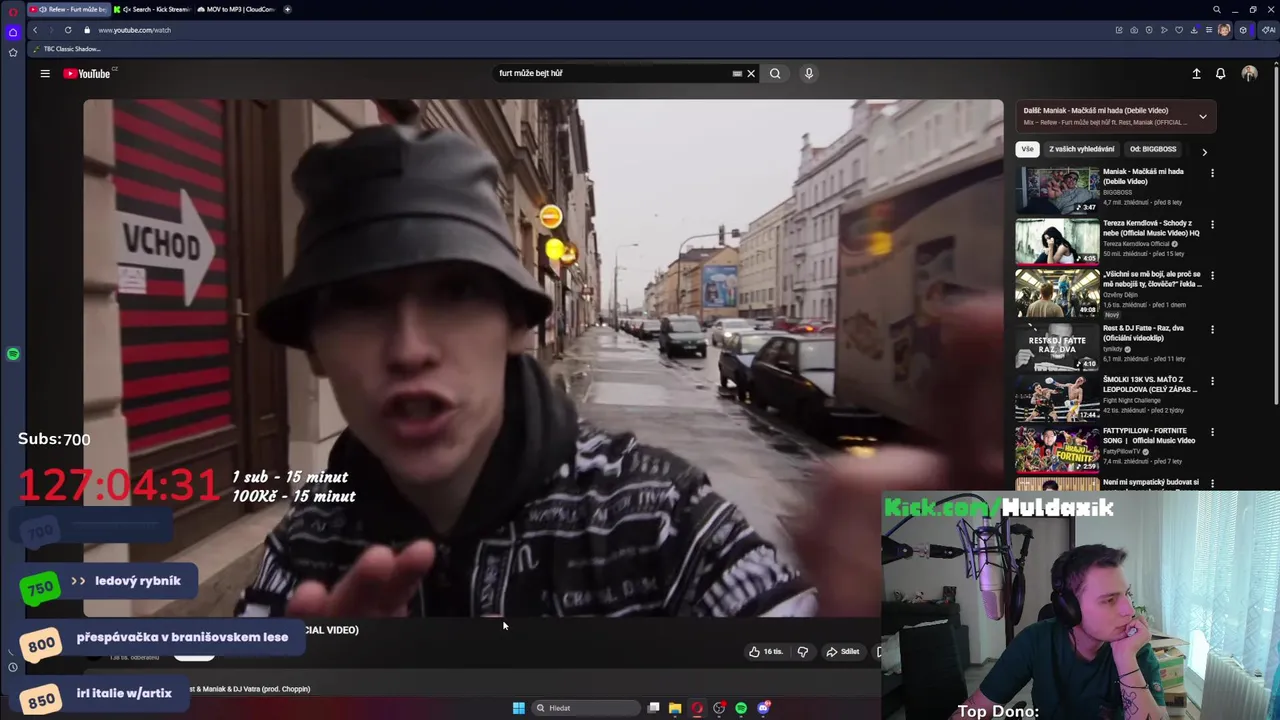Viewport: 1280px width, 720px height.
Task: Add page to bookmarks heart icon
Action: click(1179, 30)
